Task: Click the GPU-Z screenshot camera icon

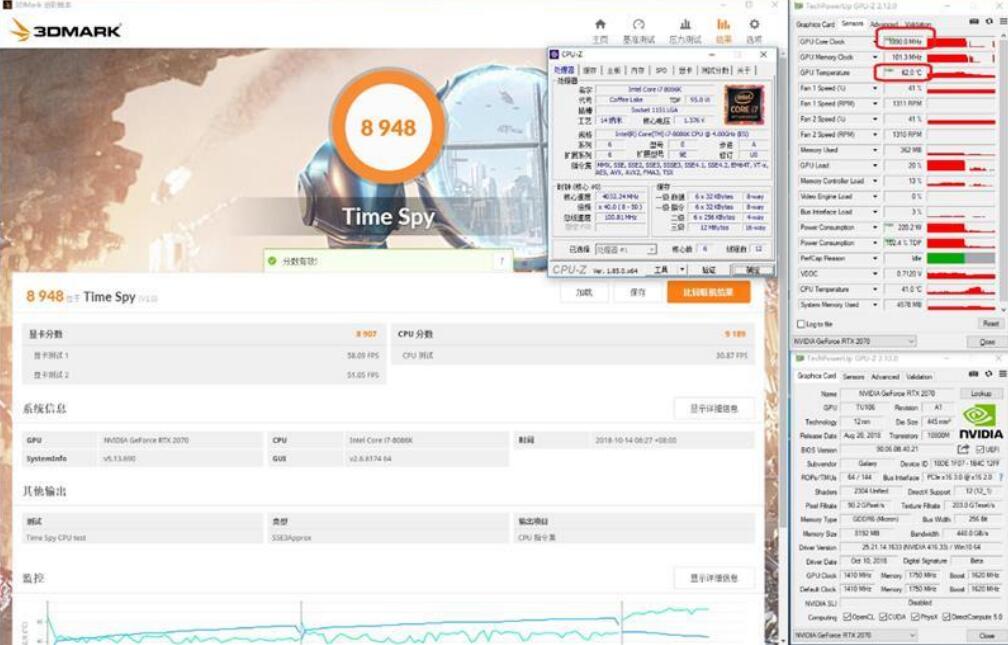Action: [x=972, y=21]
